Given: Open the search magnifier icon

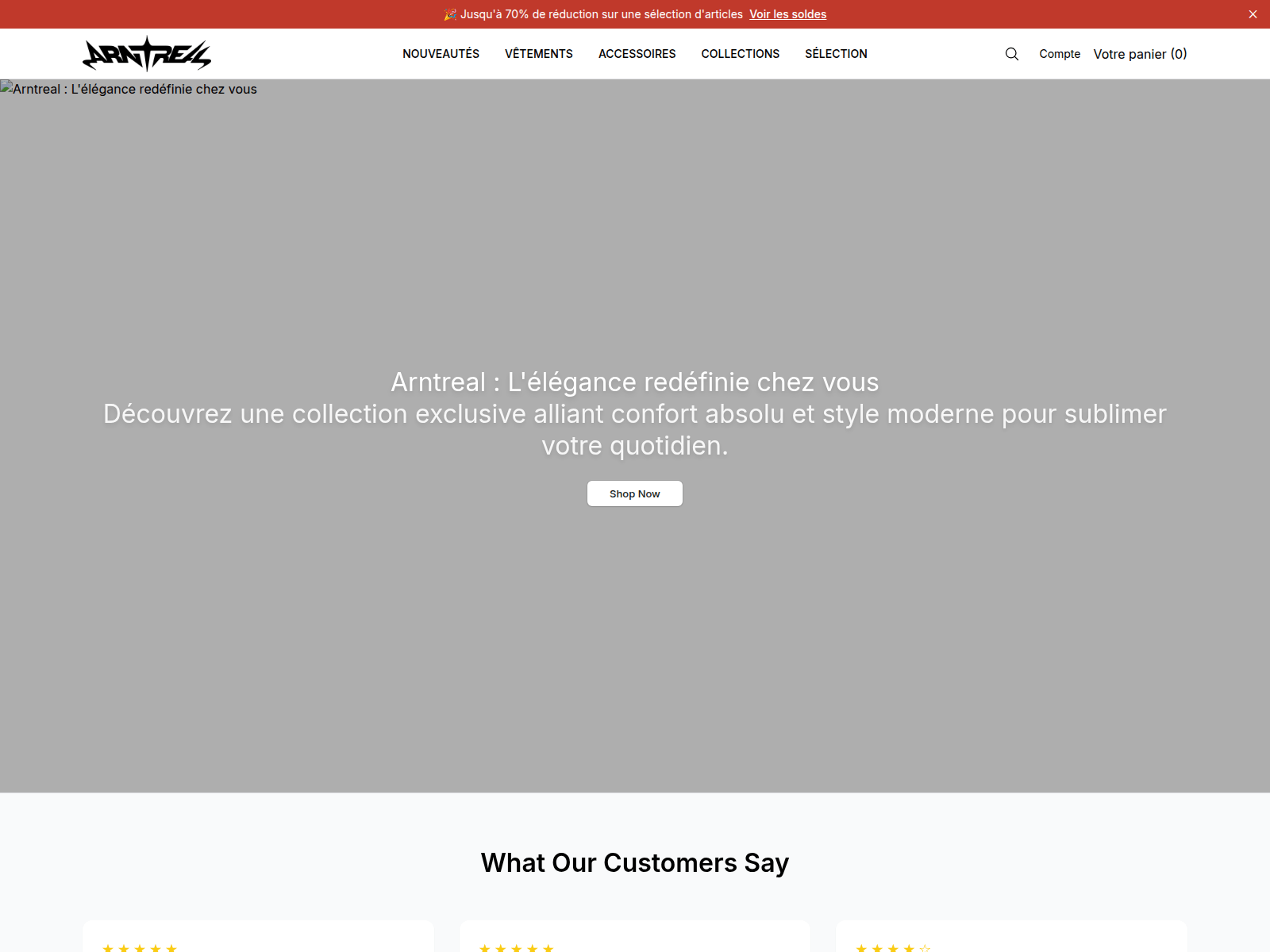Looking at the screenshot, I should tap(1012, 54).
